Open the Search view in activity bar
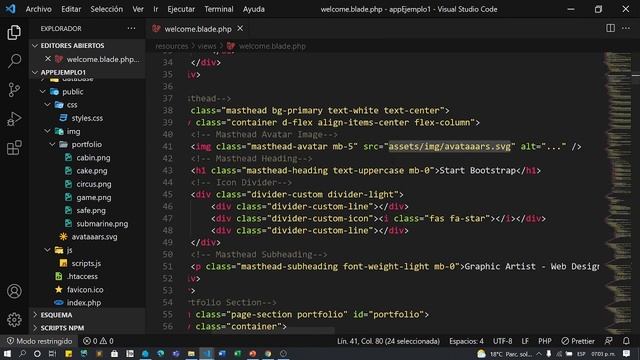This screenshot has height=360, width=640. 14,61
